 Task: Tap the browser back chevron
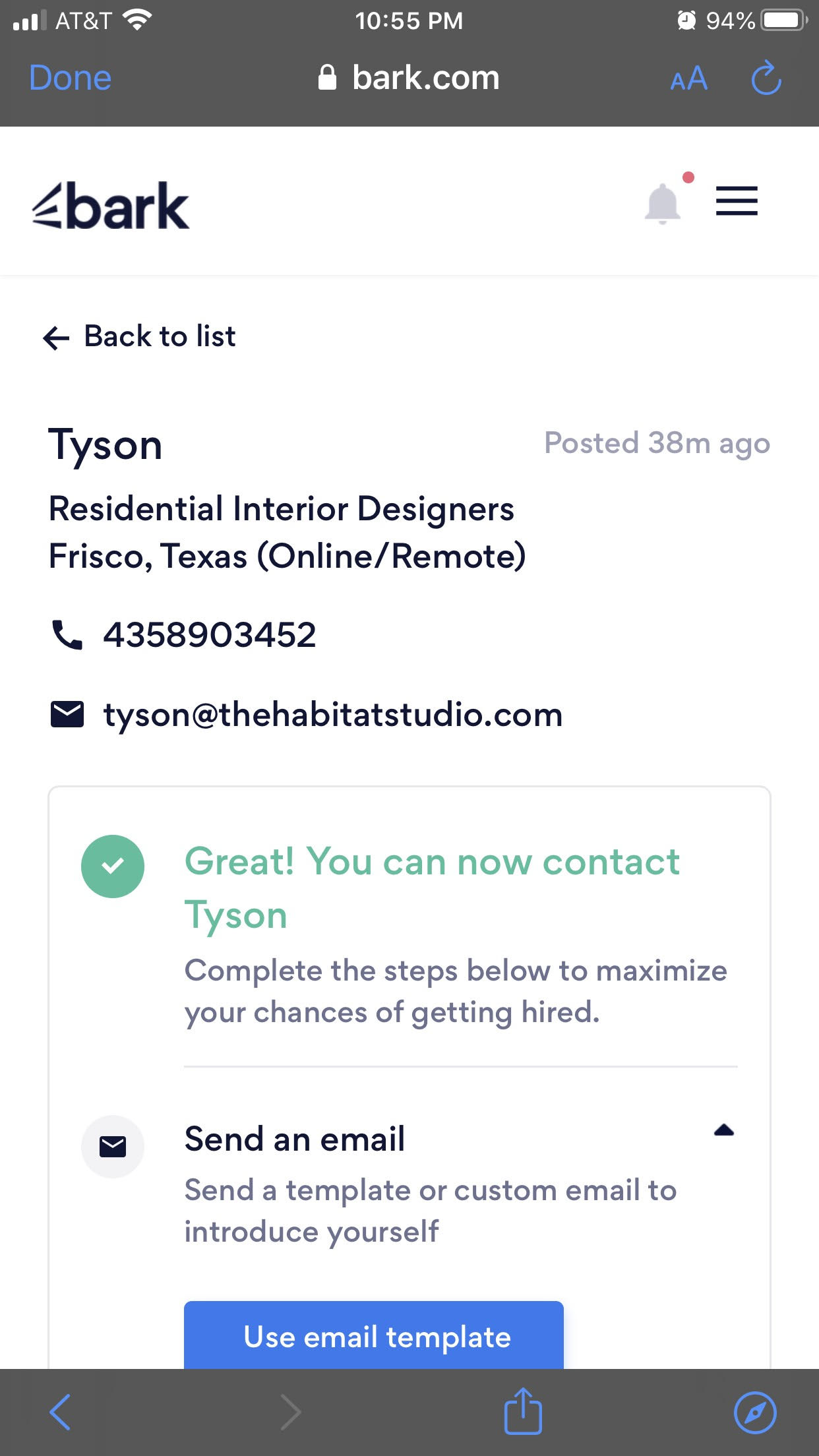tap(60, 1412)
